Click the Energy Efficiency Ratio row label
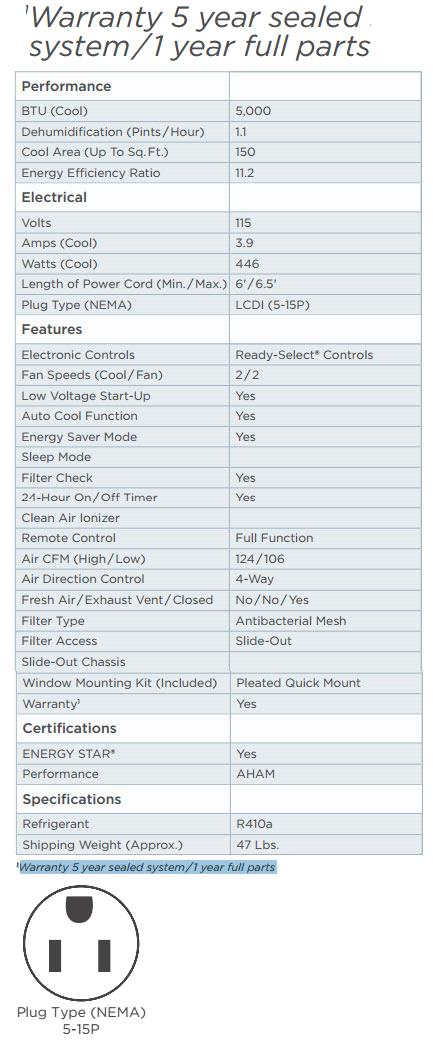 [91, 173]
